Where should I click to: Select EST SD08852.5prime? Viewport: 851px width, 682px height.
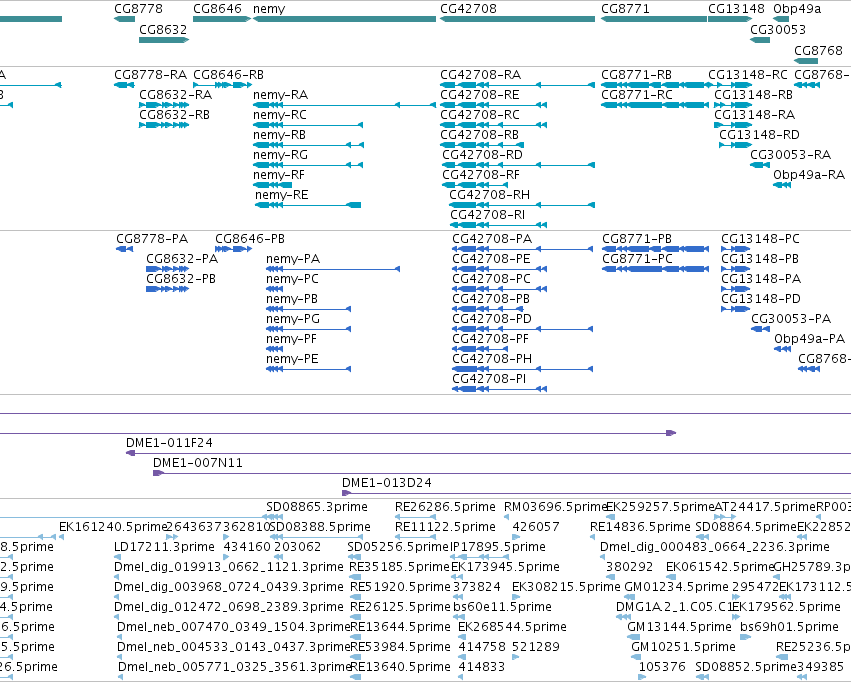tap(746, 667)
